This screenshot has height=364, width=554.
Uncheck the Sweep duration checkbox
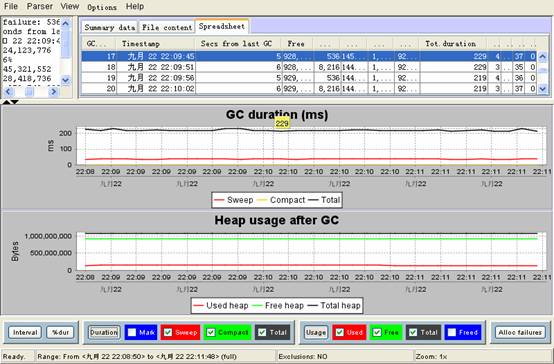click(168, 333)
